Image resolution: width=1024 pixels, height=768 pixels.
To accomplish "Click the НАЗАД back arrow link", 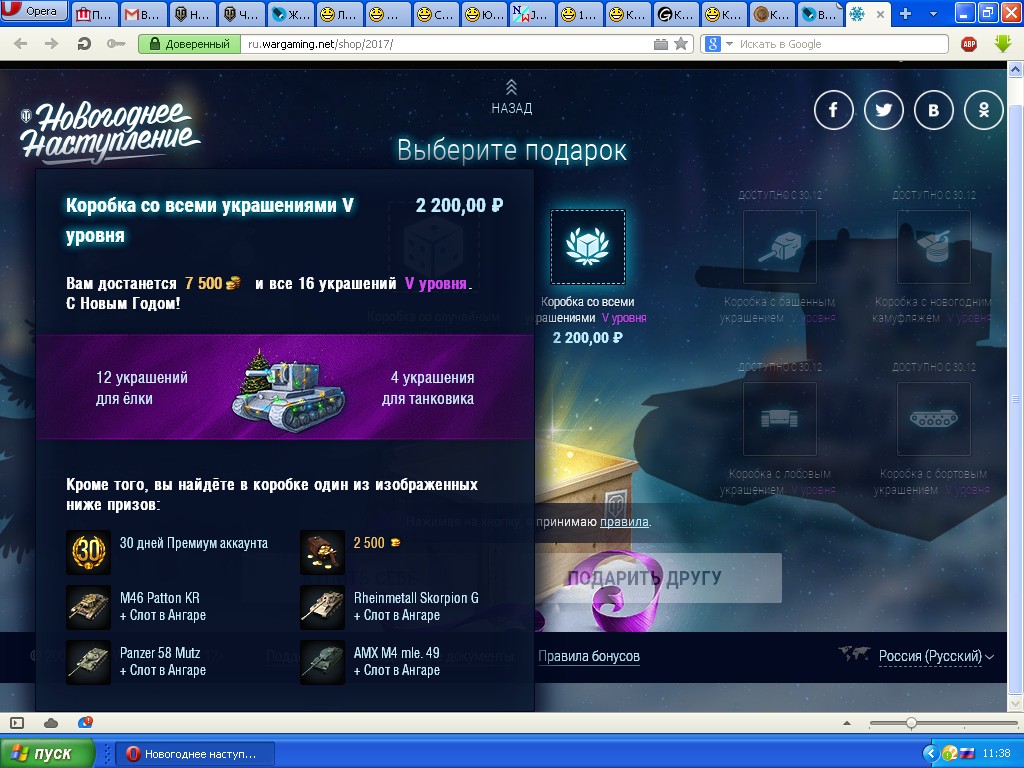I will (x=511, y=97).
